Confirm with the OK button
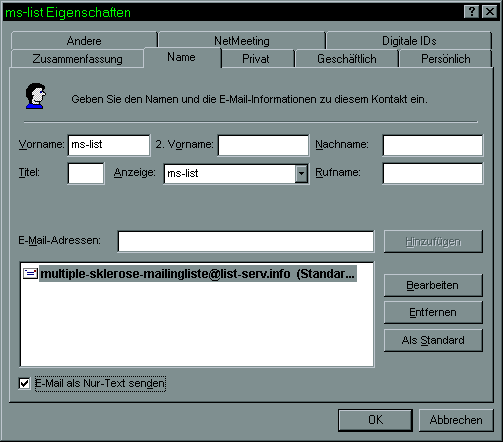 [375, 420]
